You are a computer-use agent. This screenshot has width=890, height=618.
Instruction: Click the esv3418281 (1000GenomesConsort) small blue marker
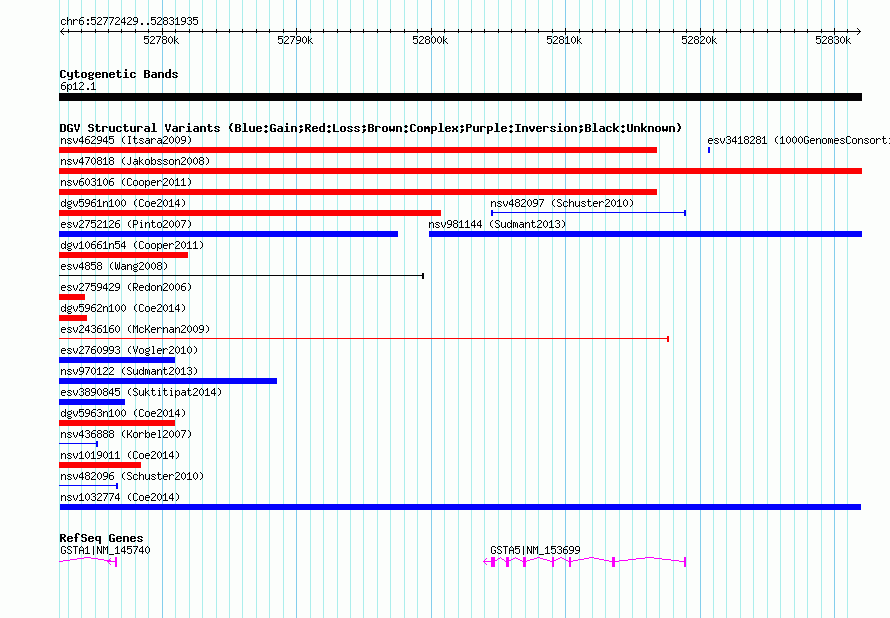tap(709, 150)
